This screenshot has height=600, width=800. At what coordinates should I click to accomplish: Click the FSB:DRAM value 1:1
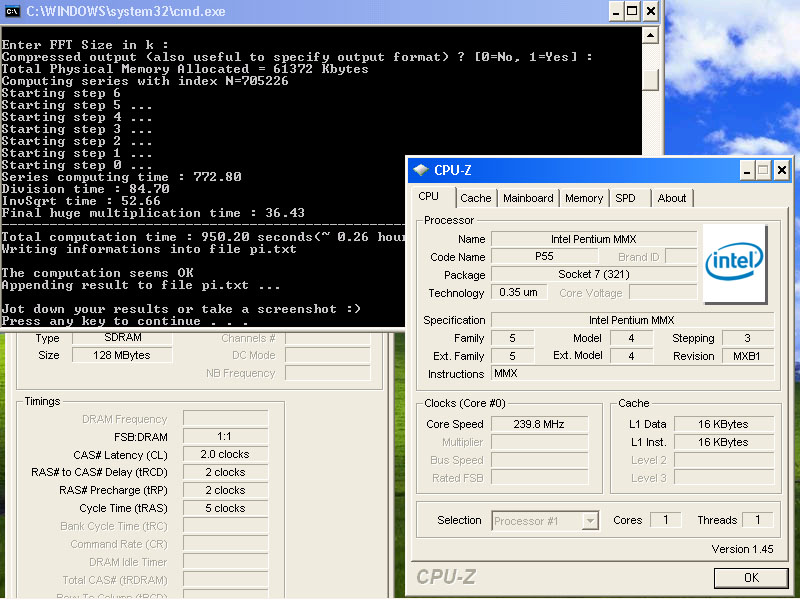click(x=226, y=437)
